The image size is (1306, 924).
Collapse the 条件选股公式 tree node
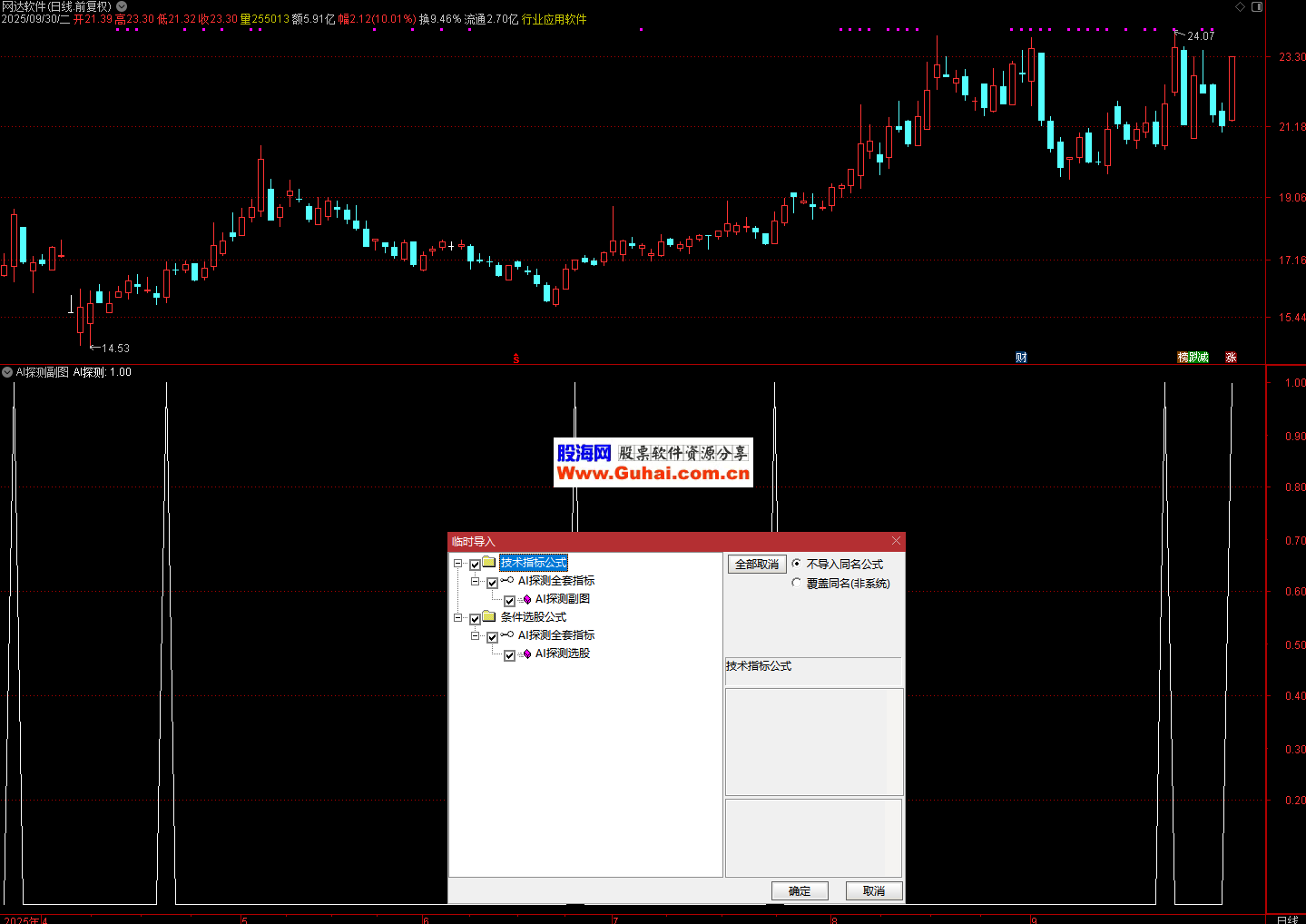458,618
